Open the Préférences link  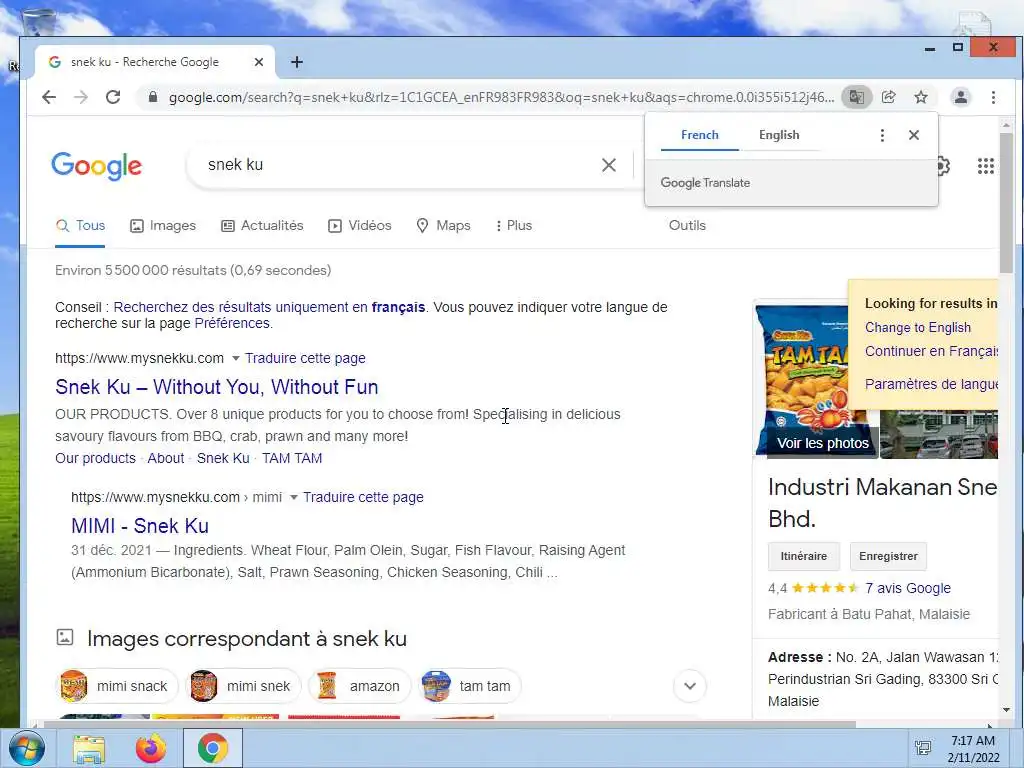pos(232,323)
